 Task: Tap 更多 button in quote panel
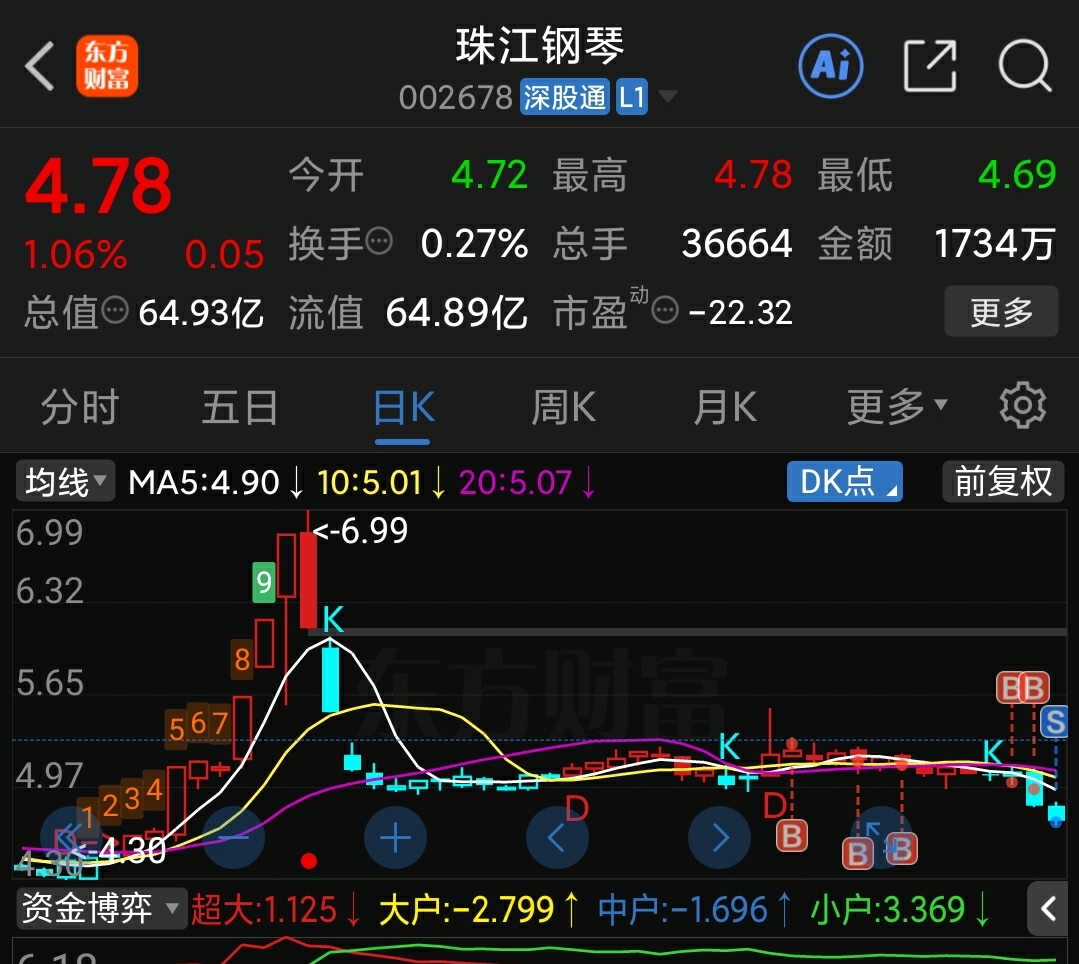click(x=1001, y=311)
